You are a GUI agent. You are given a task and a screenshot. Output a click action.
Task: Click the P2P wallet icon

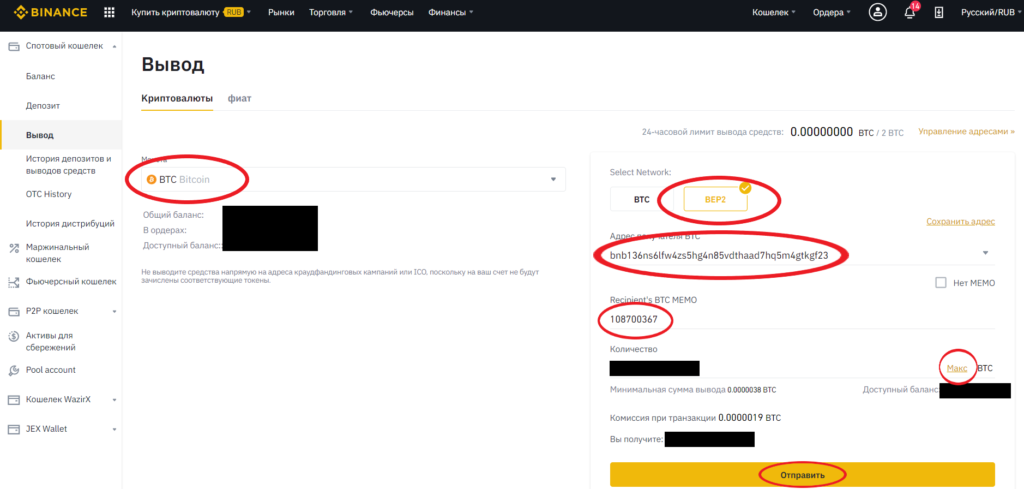13,311
